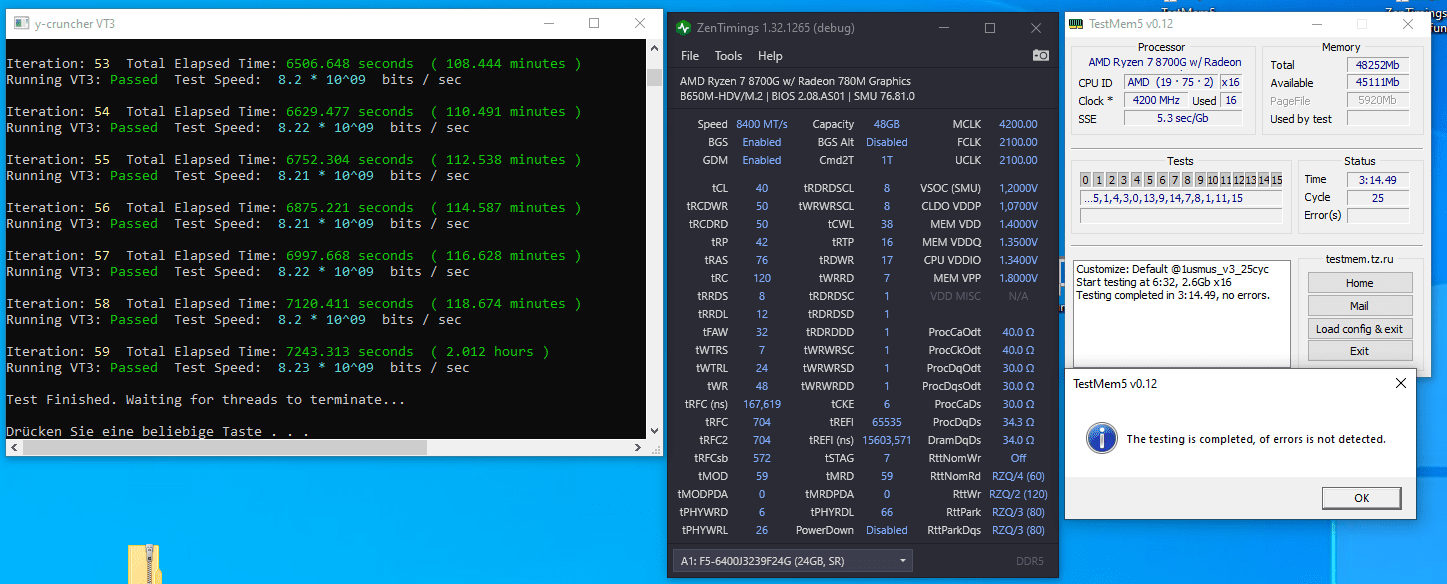Click the ZenTimings green app icon
The height and width of the screenshot is (584, 1447).
pyautogui.click(x=683, y=28)
